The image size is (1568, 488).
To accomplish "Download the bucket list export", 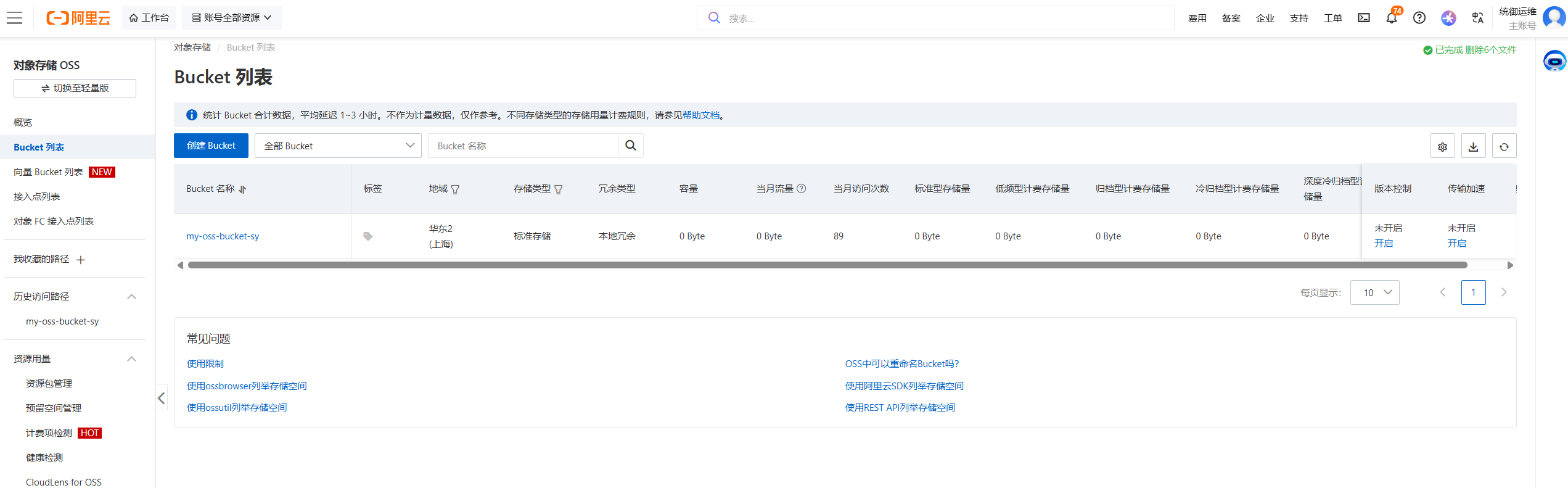I will tap(1474, 146).
